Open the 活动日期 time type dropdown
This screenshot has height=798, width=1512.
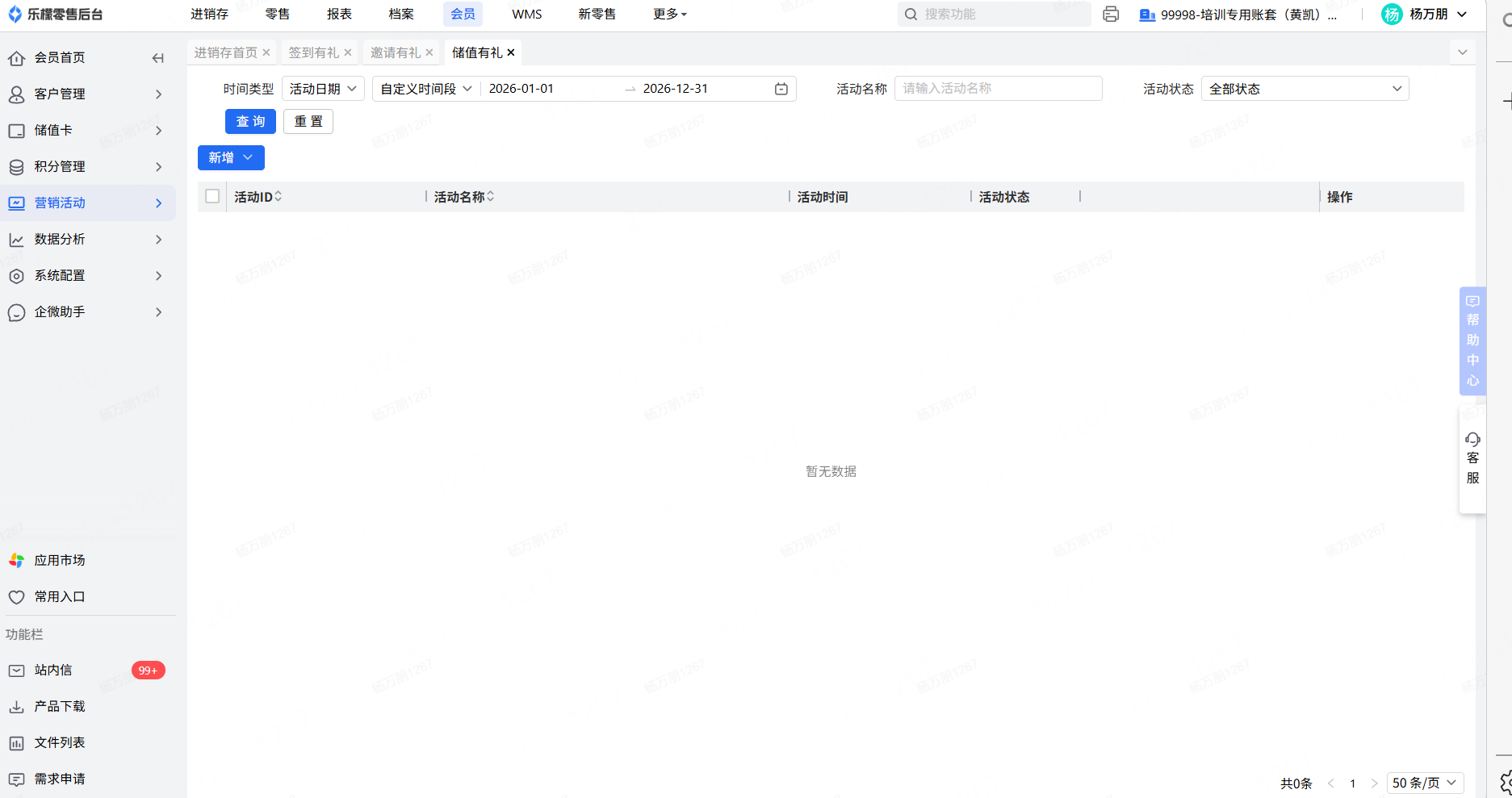point(323,89)
